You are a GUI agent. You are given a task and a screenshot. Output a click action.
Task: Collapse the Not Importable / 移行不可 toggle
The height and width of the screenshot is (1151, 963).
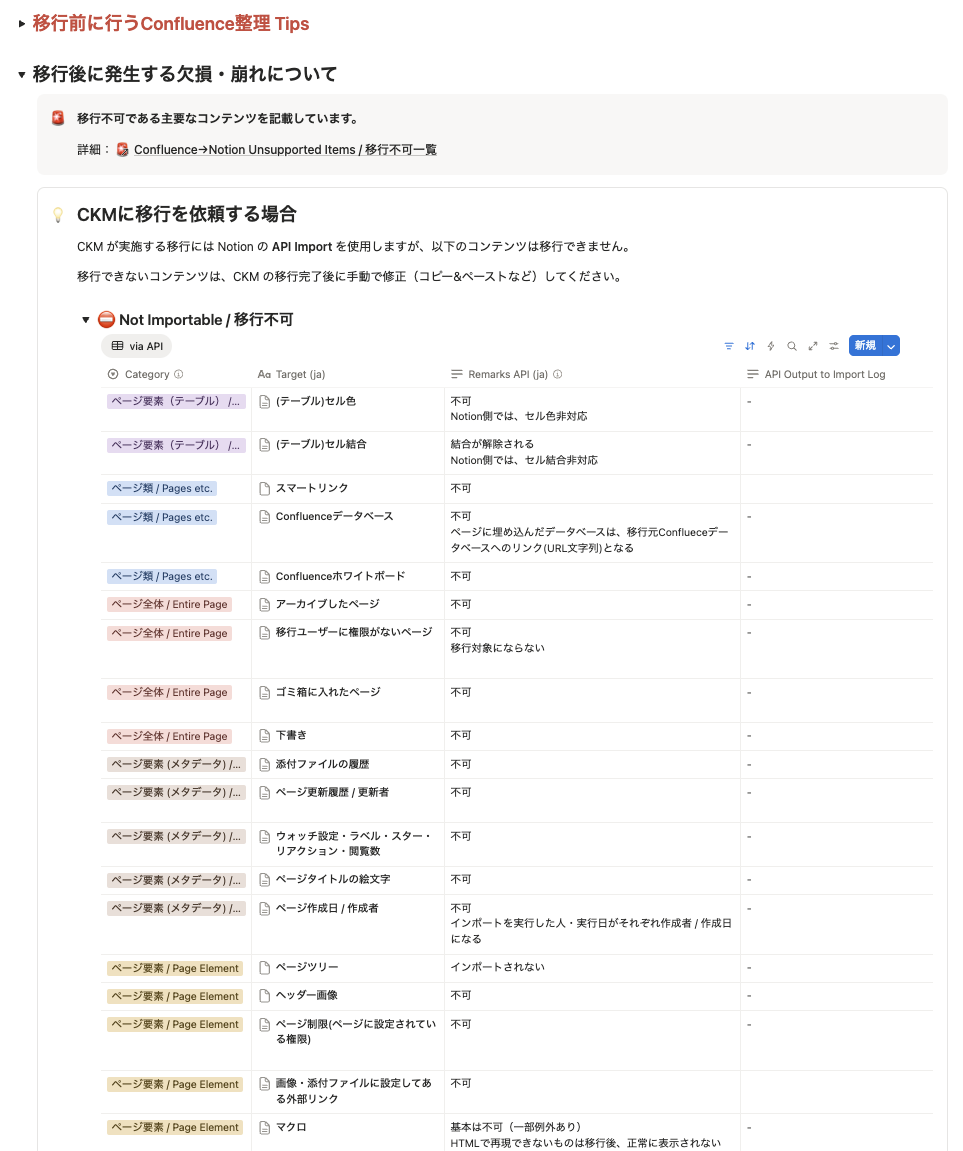[86, 320]
